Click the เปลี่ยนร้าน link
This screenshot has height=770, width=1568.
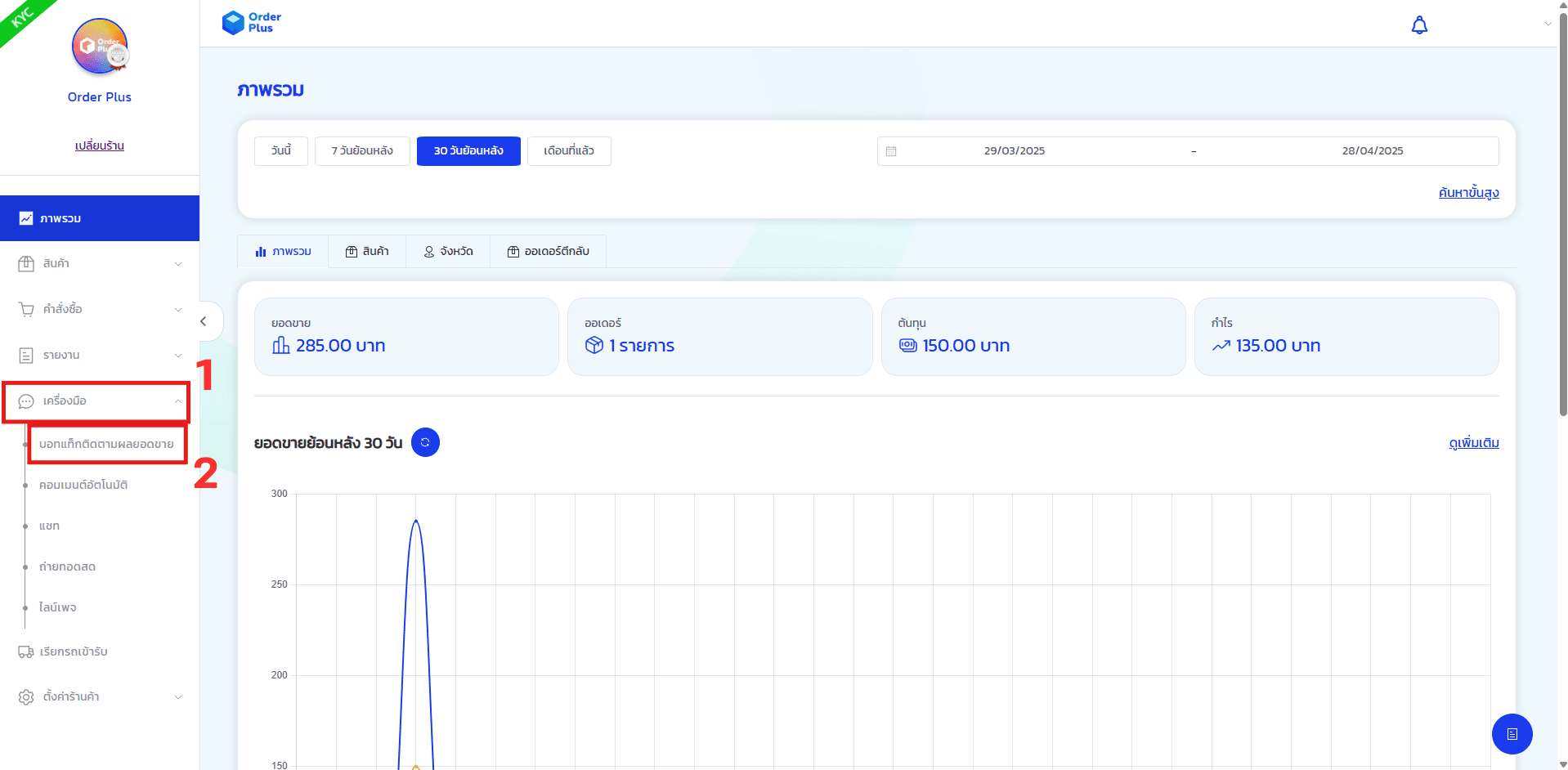[100, 145]
